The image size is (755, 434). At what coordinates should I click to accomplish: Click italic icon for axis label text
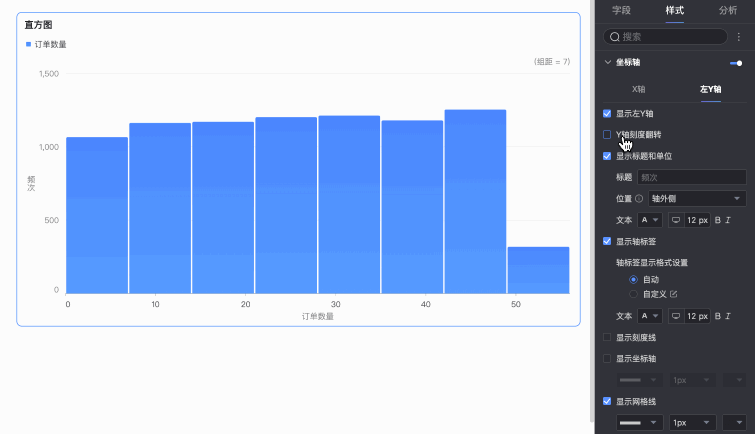coord(728,316)
